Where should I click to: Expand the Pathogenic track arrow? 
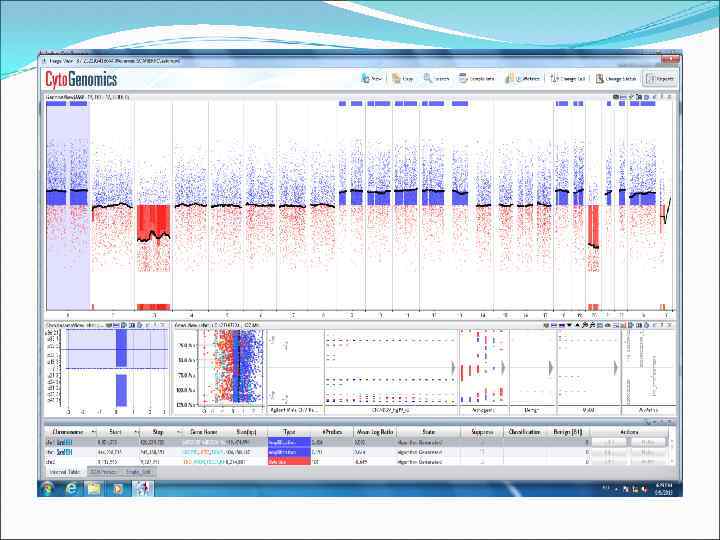coord(504,367)
